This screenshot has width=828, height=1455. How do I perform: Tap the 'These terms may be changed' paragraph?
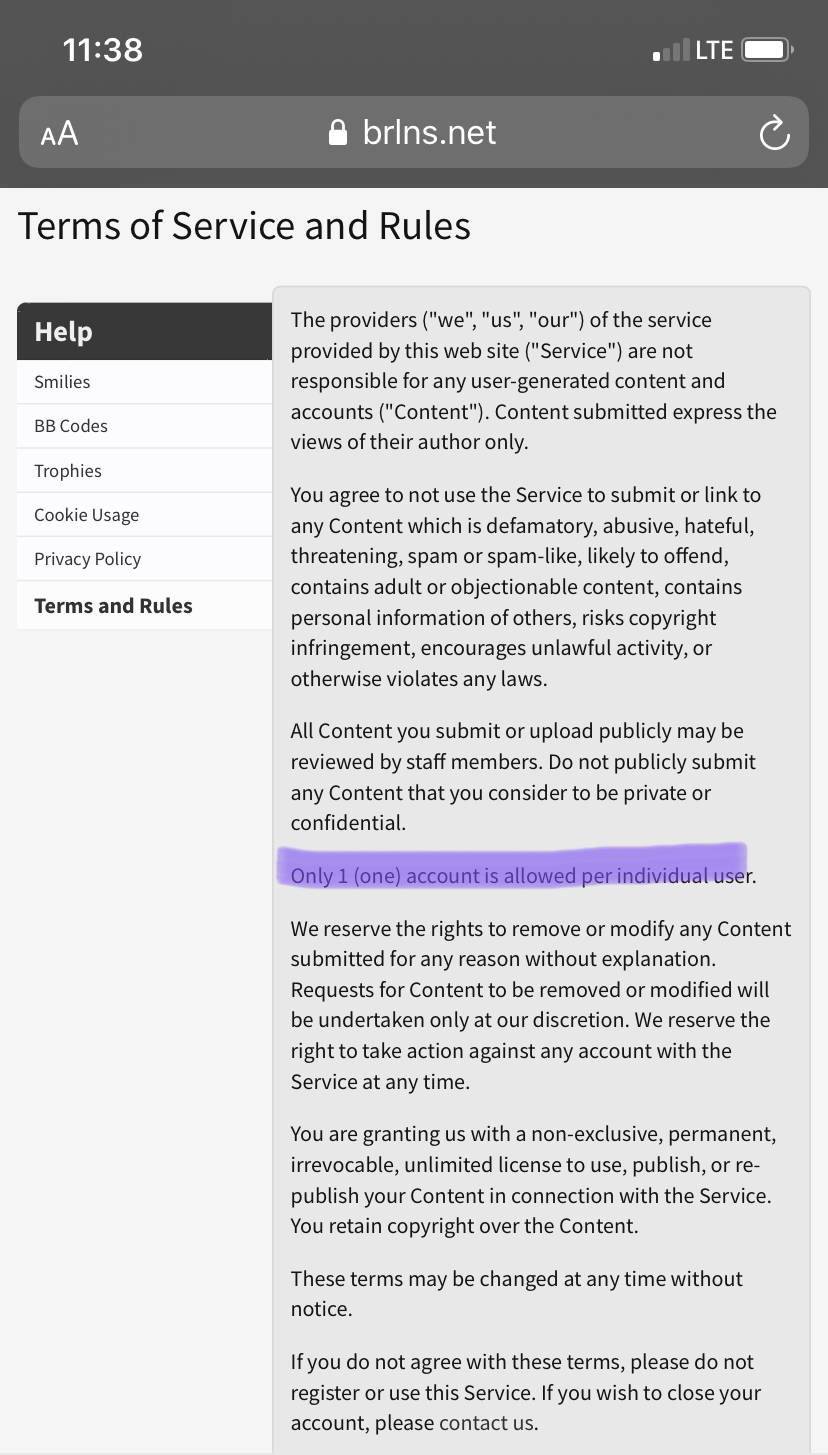[x=516, y=1293]
